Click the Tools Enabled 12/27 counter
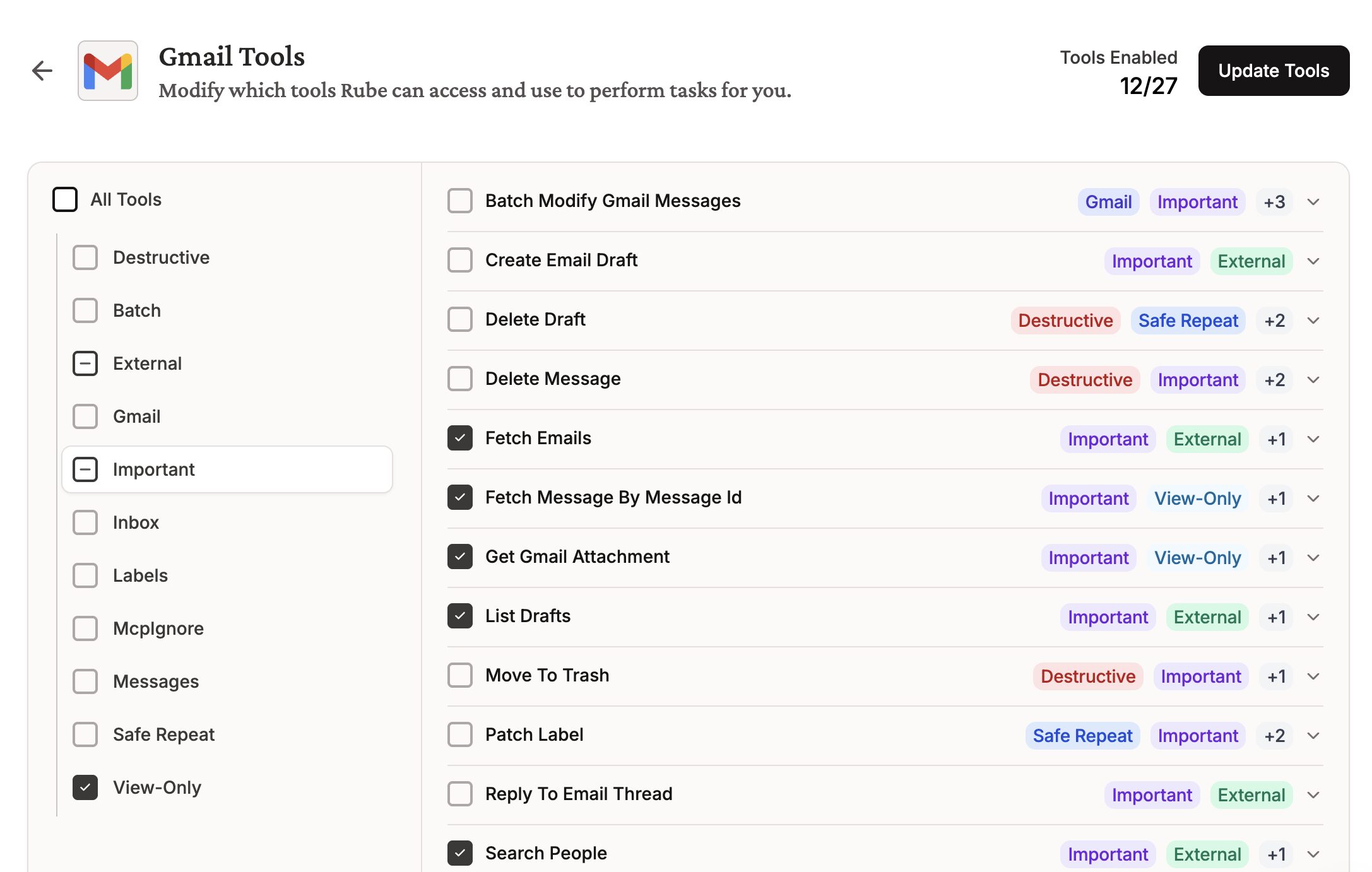The image size is (1372, 872). pos(1148,86)
